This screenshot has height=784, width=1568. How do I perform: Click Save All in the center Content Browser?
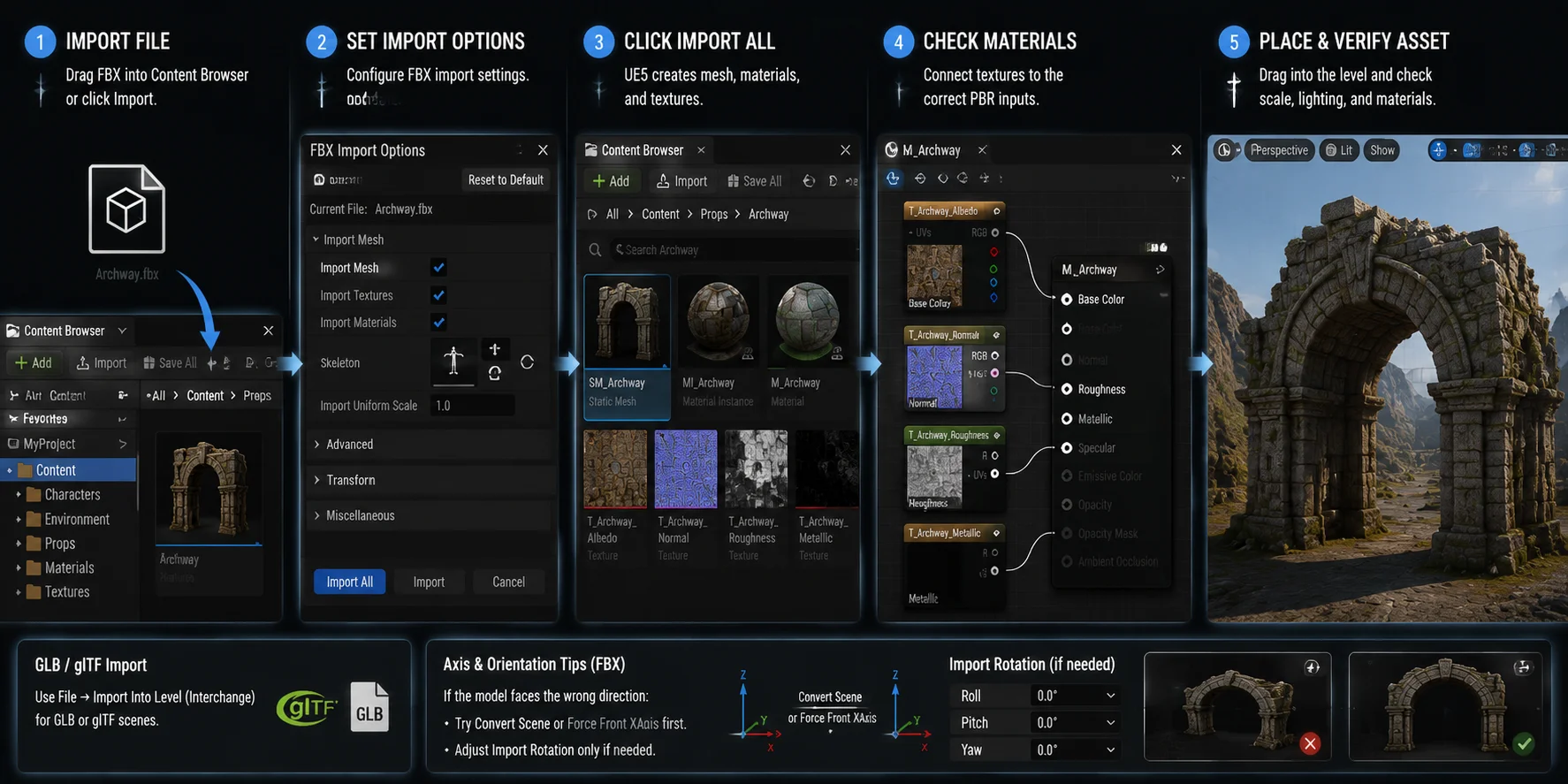click(755, 181)
